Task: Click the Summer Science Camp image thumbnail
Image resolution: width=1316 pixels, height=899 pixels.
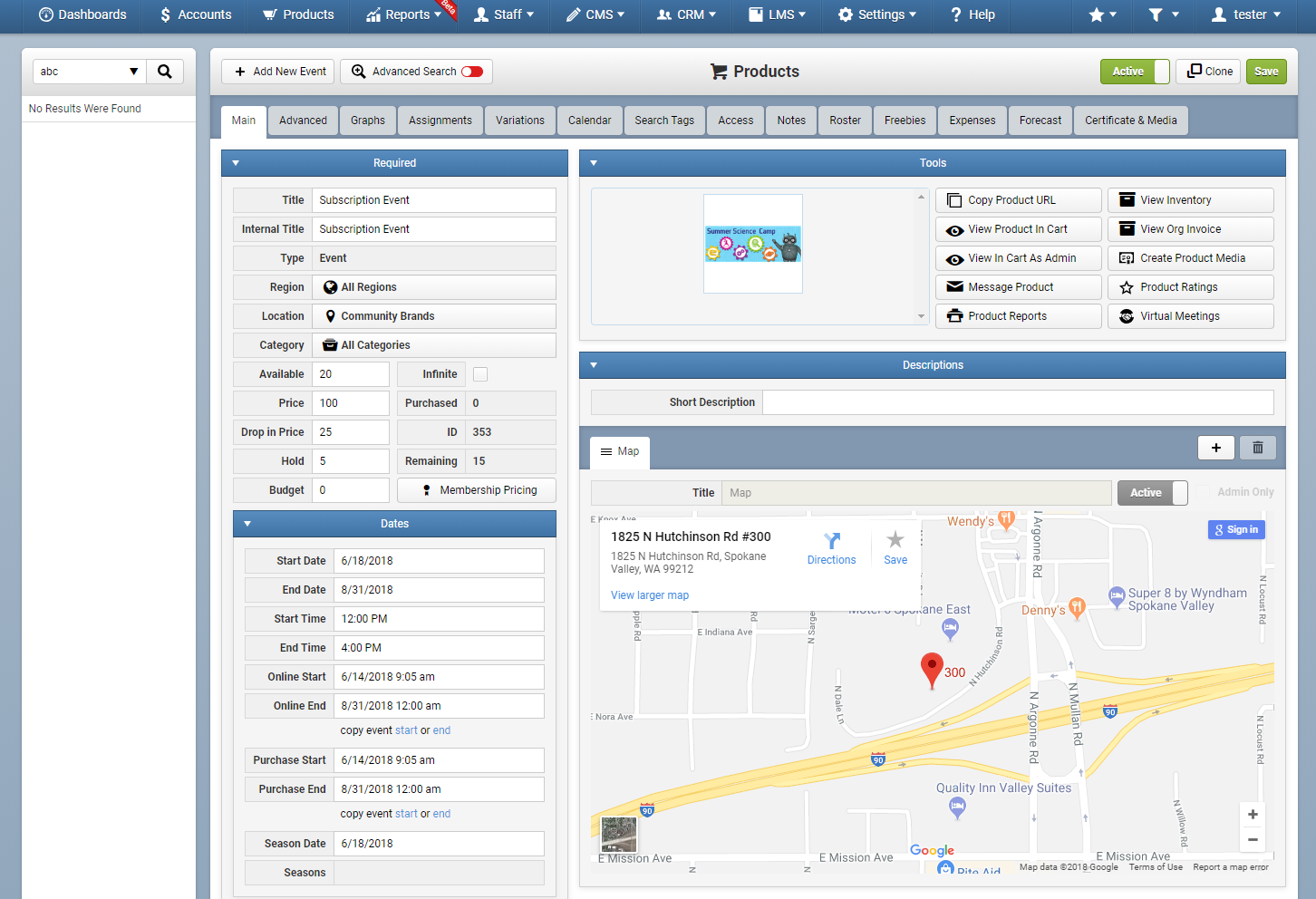Action: 753,244
